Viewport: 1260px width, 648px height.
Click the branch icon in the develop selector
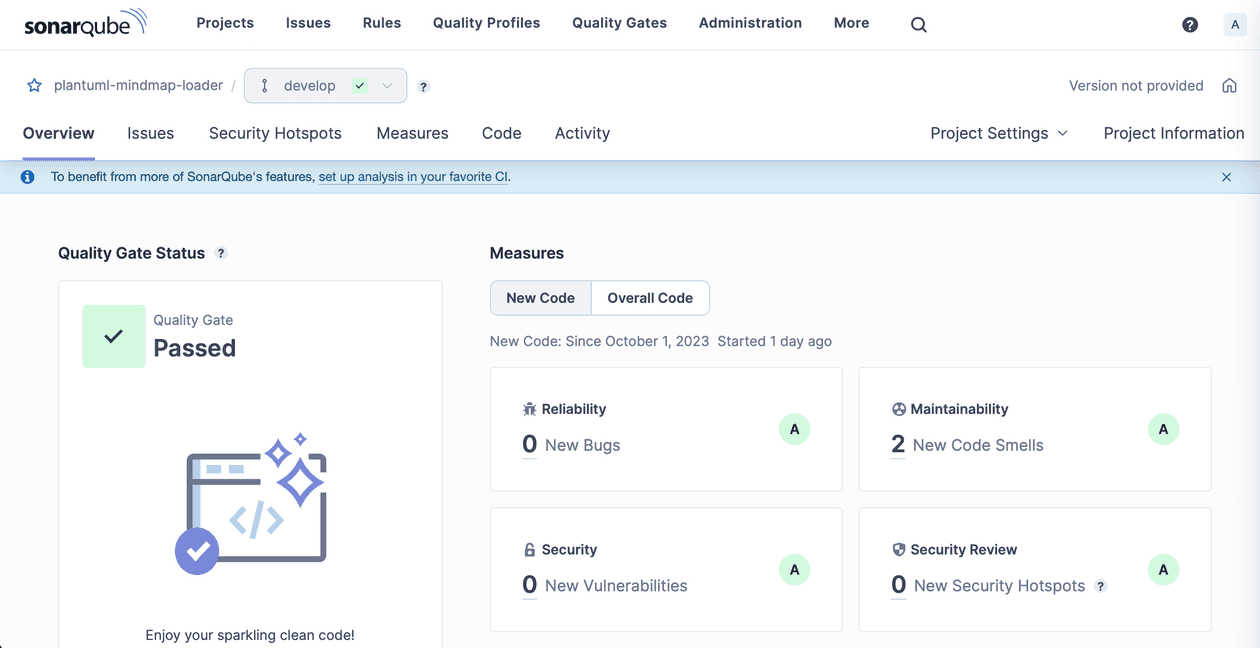[x=263, y=85]
